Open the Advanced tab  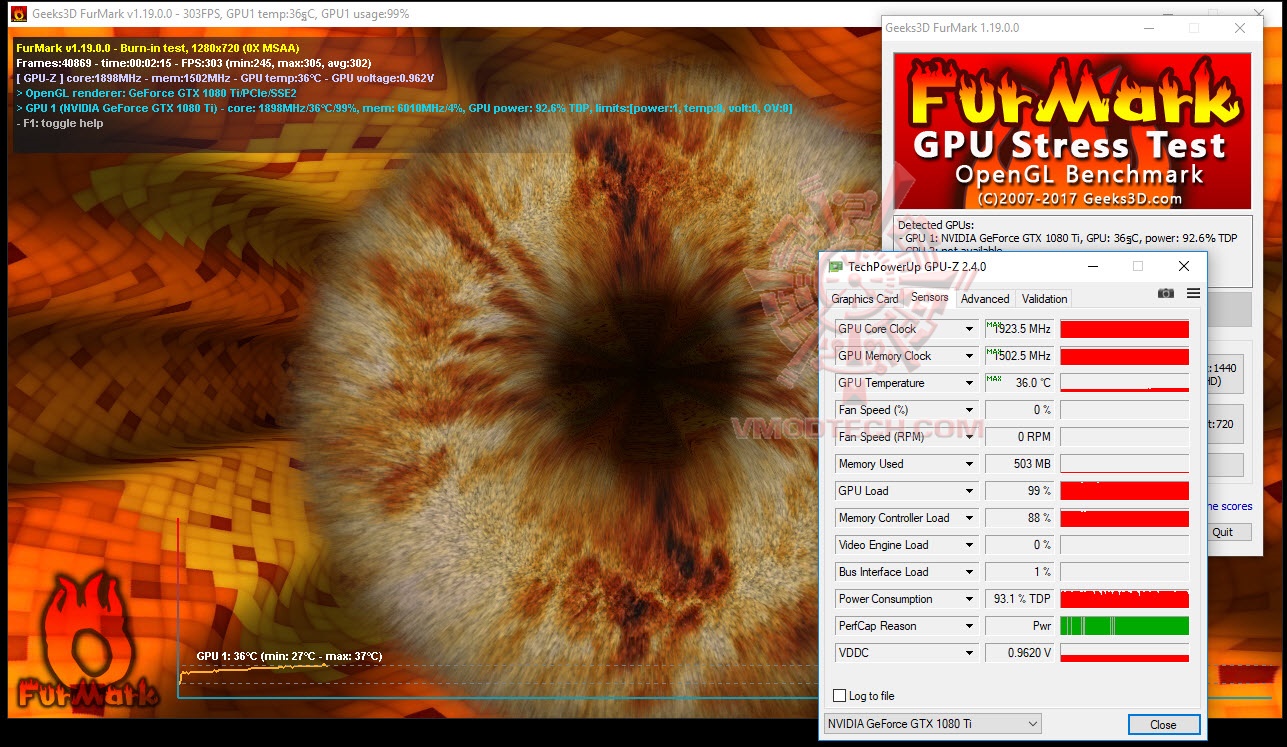click(x=985, y=299)
